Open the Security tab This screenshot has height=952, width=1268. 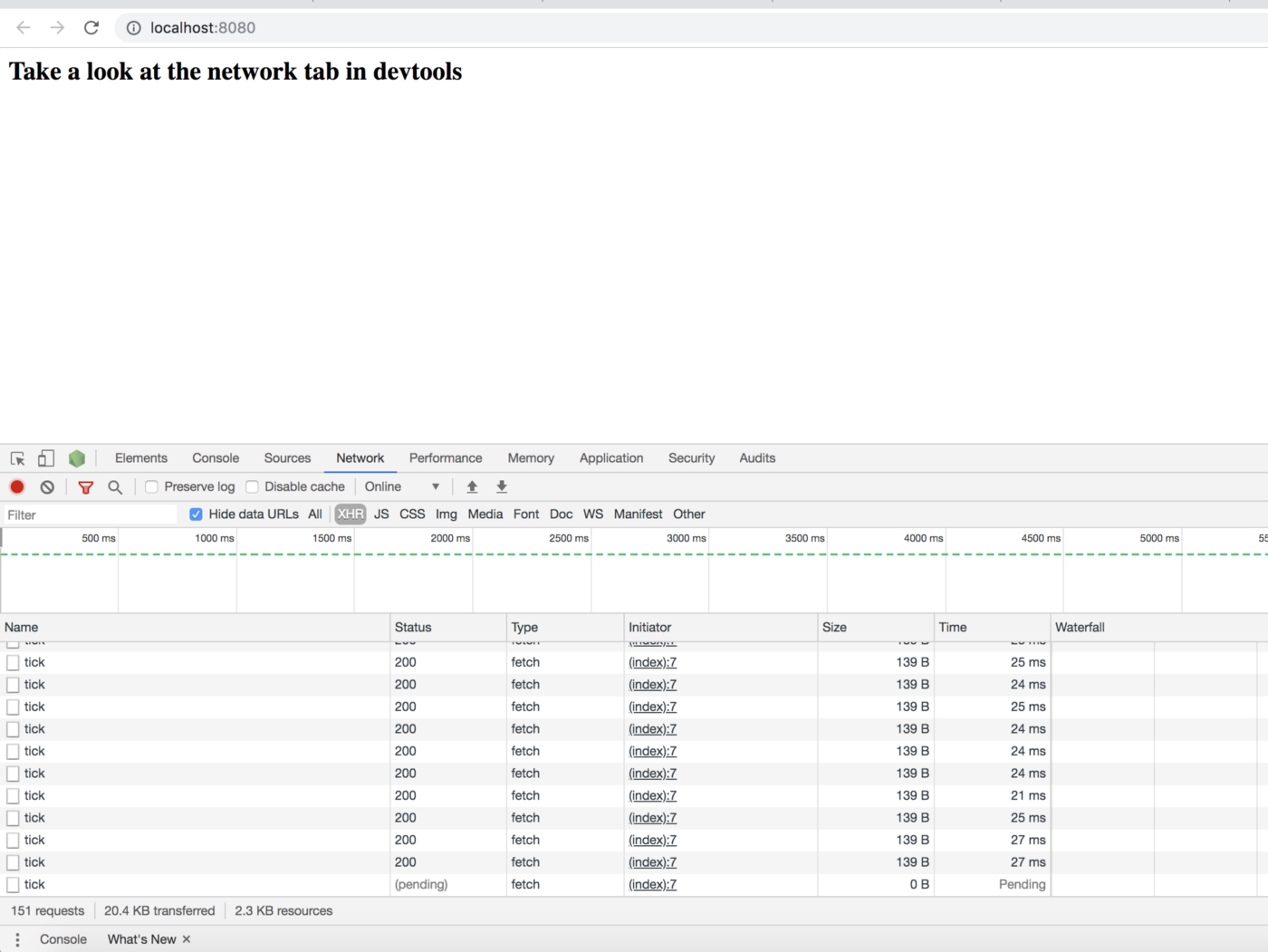click(692, 458)
